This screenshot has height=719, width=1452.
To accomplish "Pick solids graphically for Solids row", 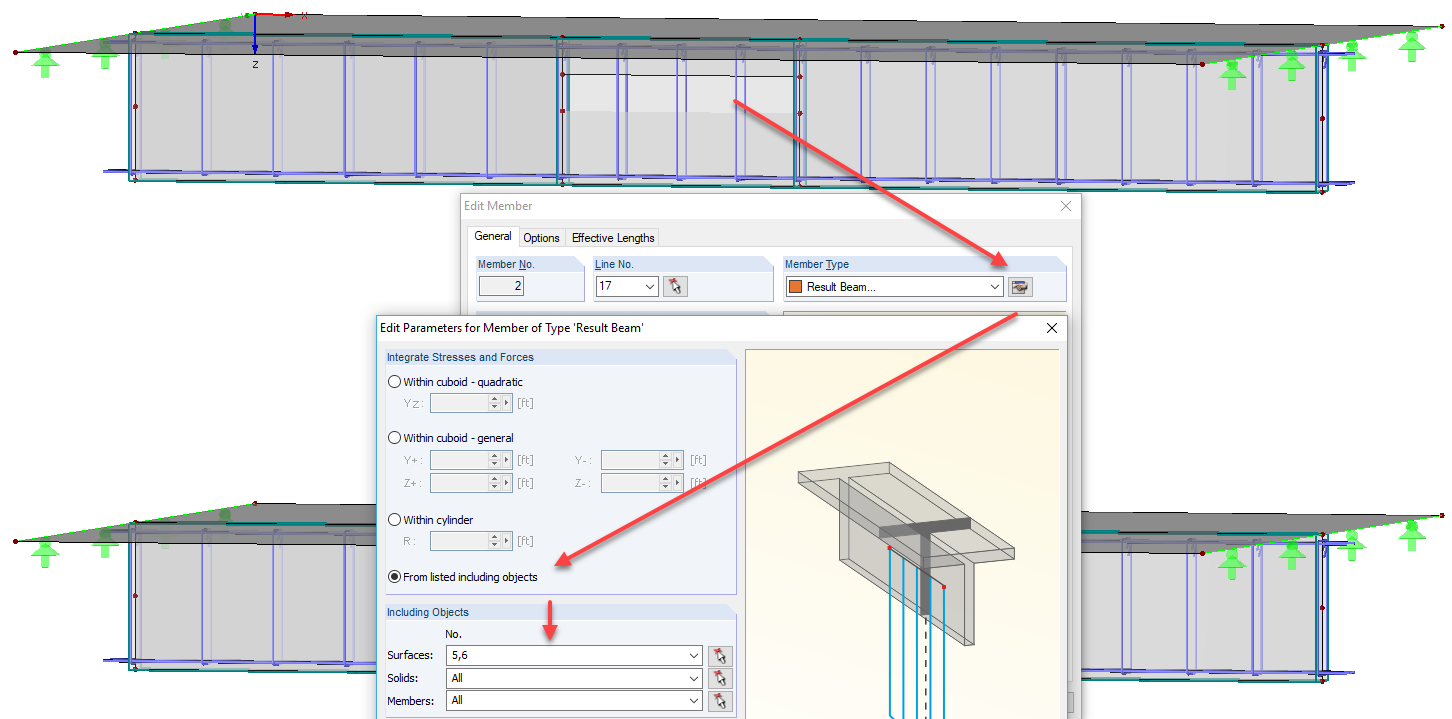I will coord(720,679).
